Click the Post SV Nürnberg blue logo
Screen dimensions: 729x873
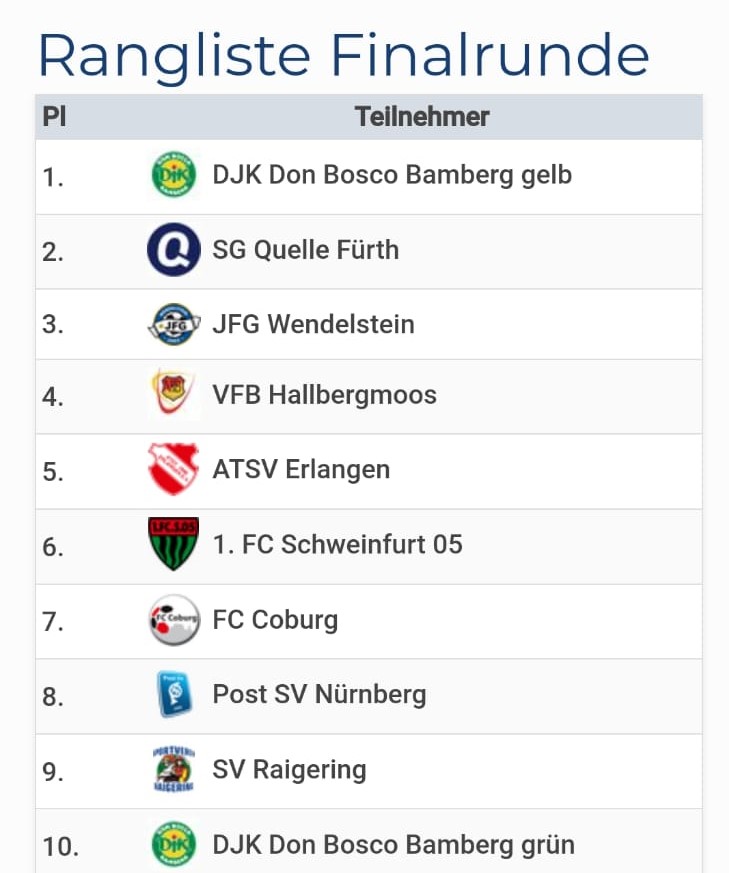coord(173,694)
